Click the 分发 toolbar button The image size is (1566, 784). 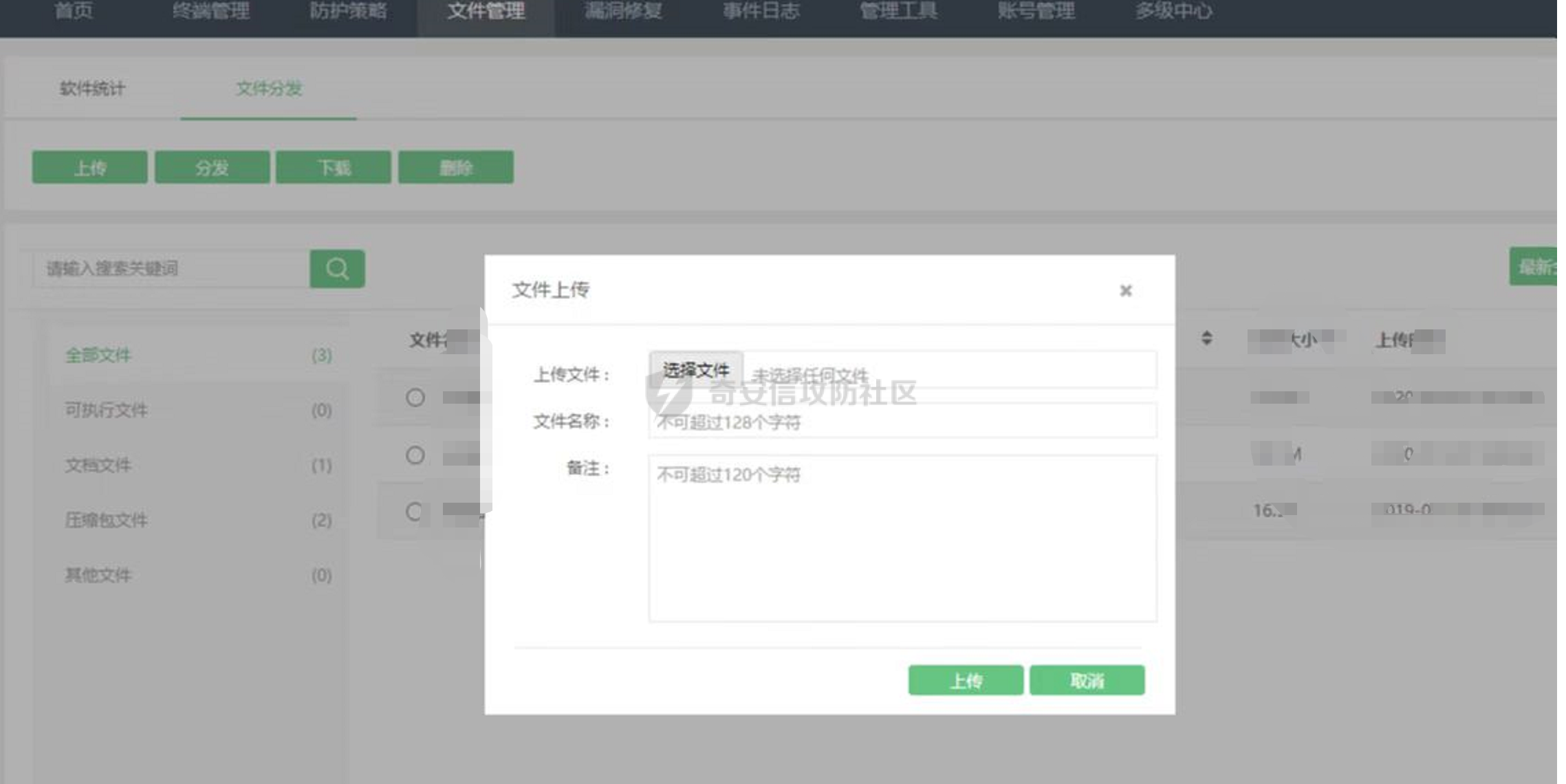click(x=212, y=168)
